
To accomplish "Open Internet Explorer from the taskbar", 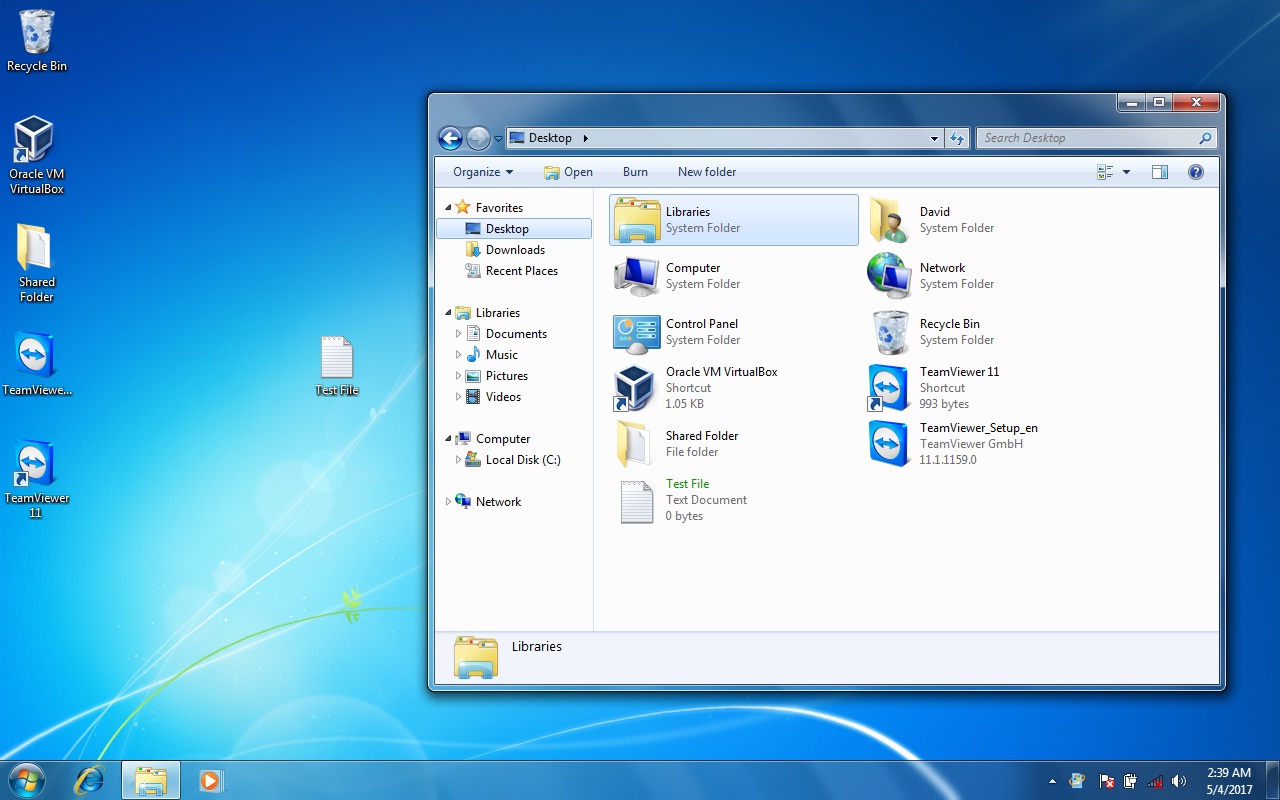I will [x=89, y=780].
